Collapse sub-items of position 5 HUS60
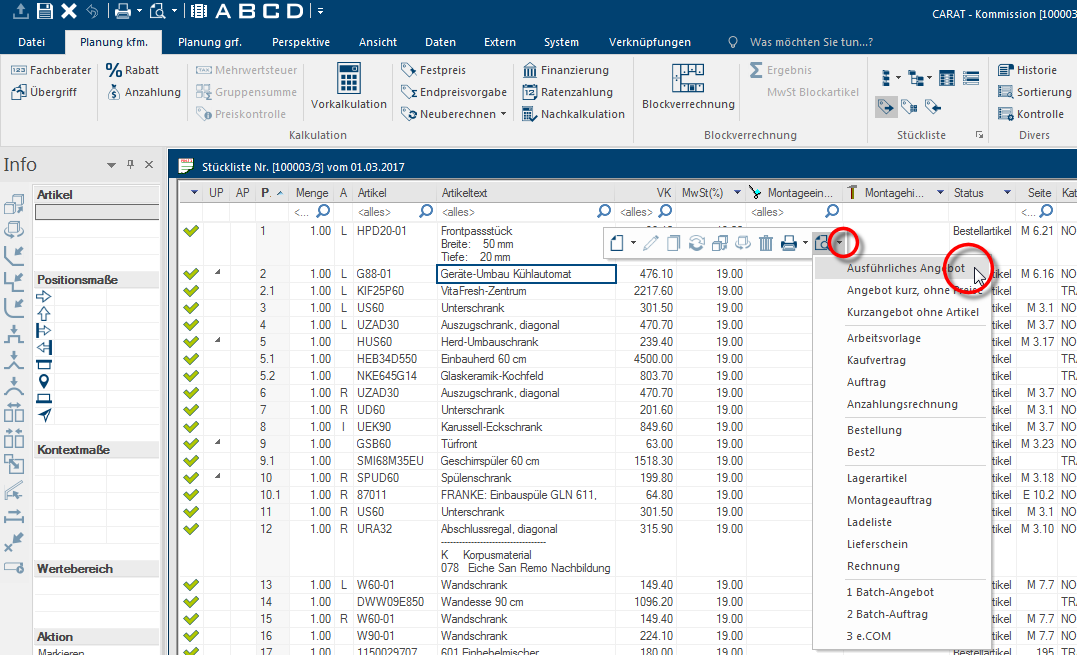The height and width of the screenshot is (655, 1077). click(216, 341)
